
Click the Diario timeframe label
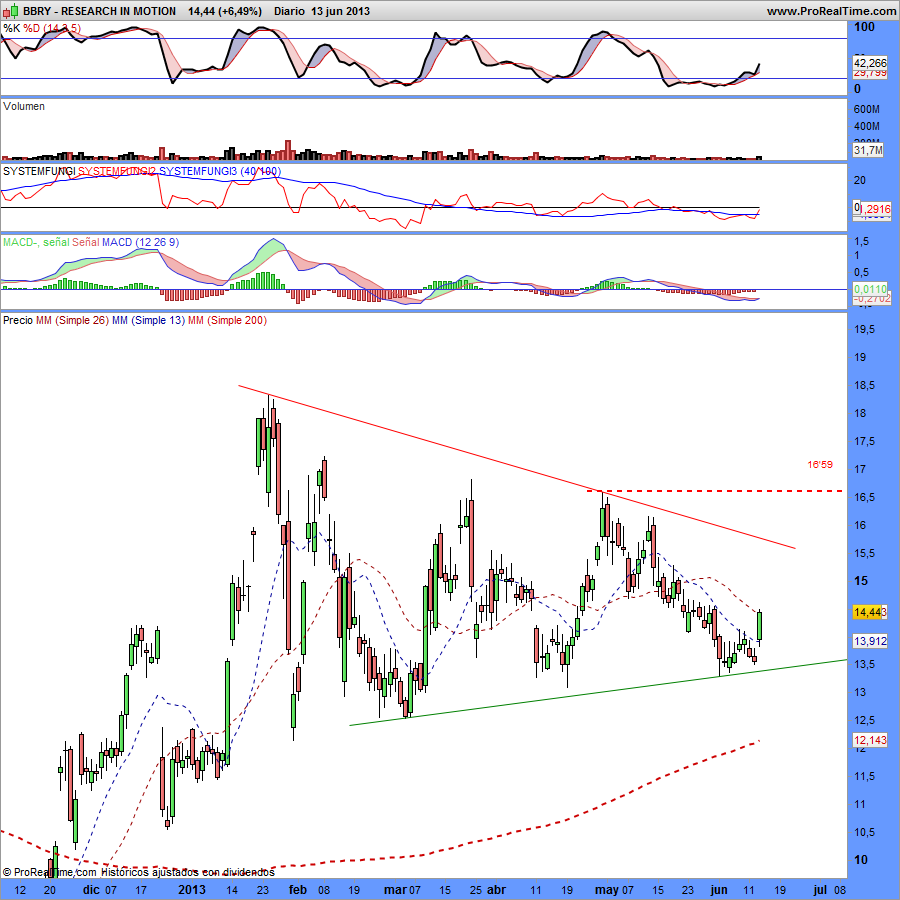tap(290, 11)
